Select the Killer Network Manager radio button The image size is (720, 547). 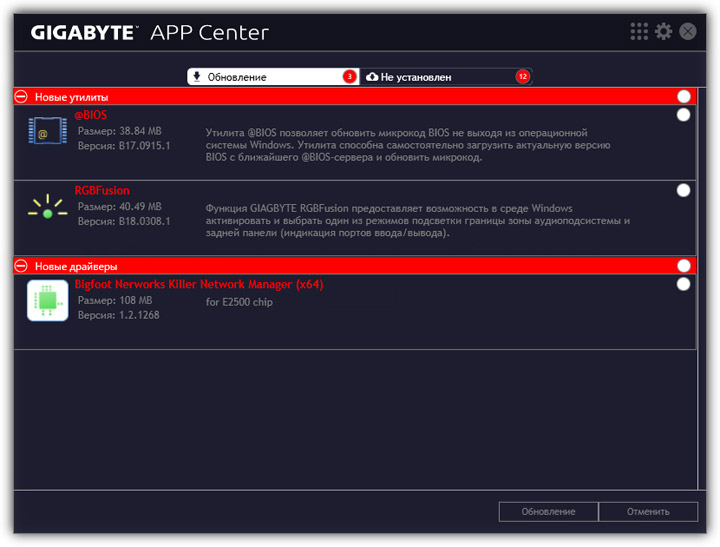pyautogui.click(x=683, y=284)
